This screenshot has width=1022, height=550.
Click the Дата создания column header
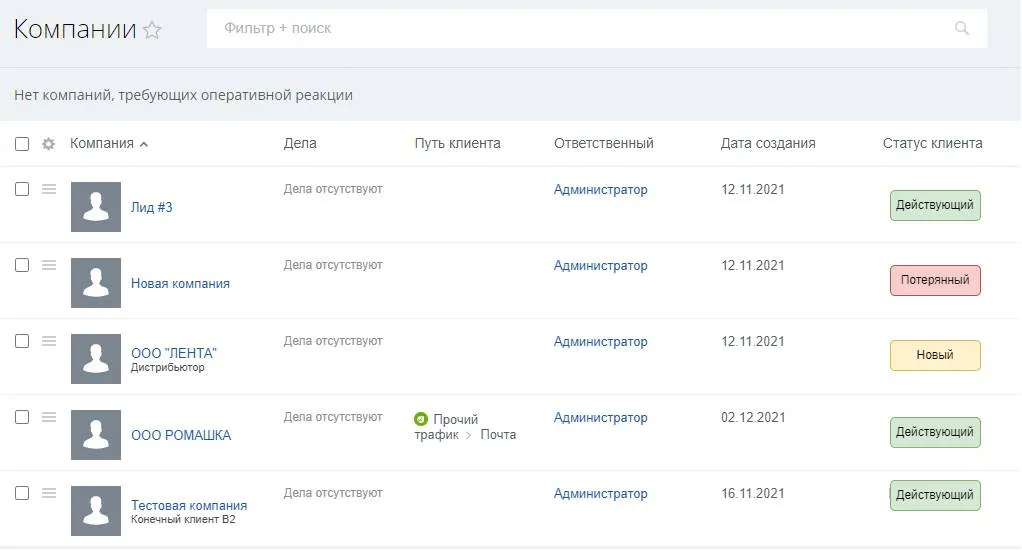click(x=767, y=143)
